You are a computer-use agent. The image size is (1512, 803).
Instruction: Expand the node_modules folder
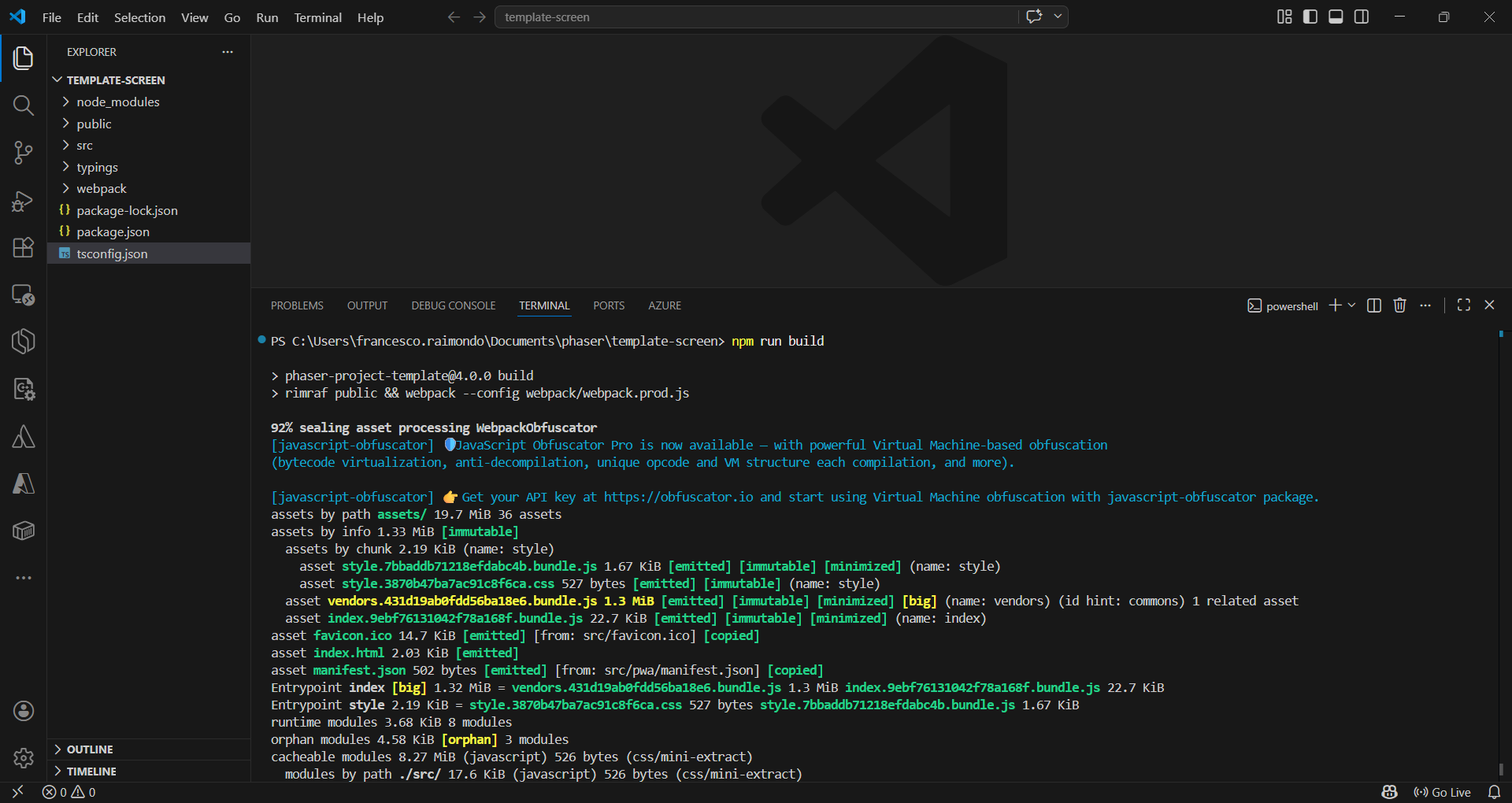149,102
